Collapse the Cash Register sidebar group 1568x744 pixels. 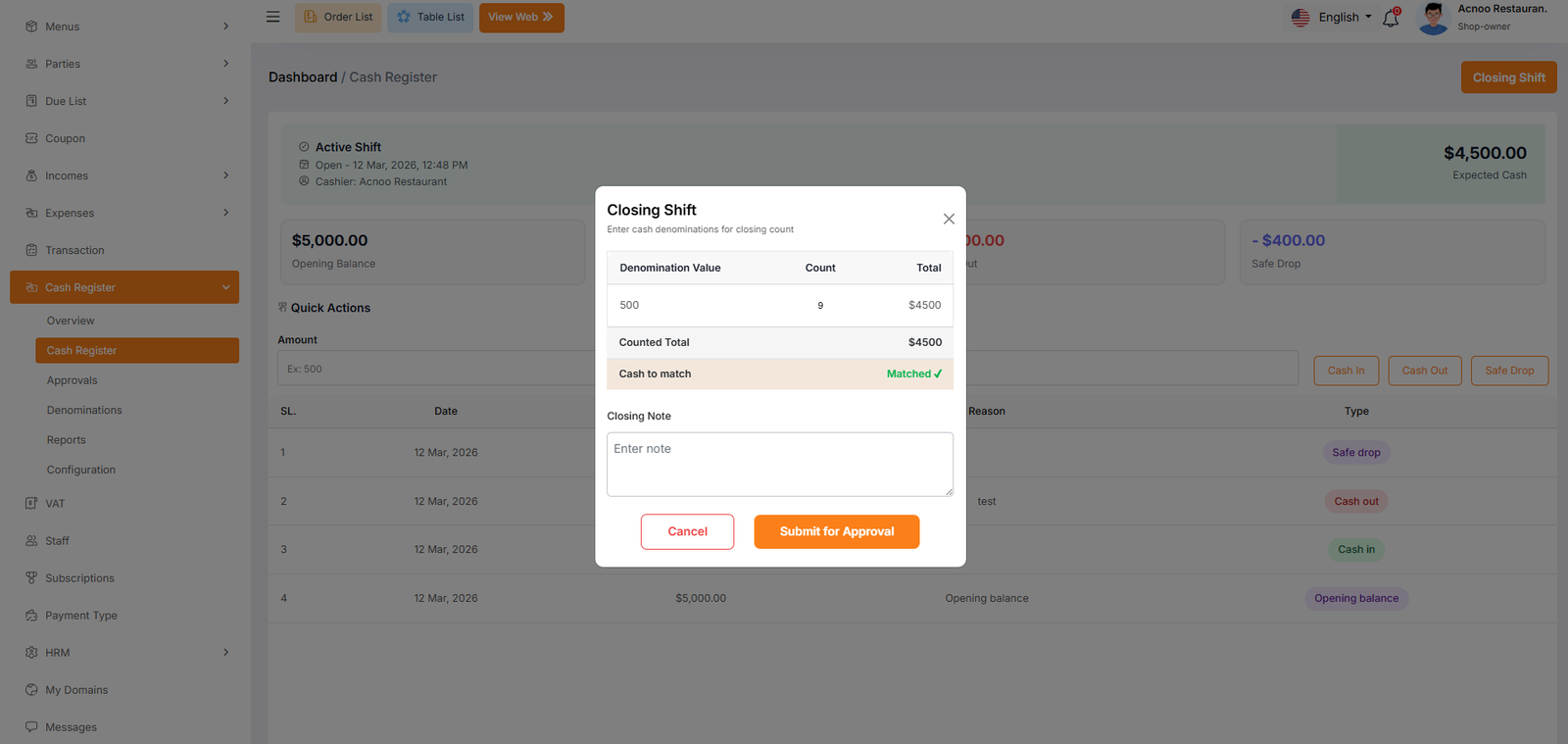pos(225,287)
